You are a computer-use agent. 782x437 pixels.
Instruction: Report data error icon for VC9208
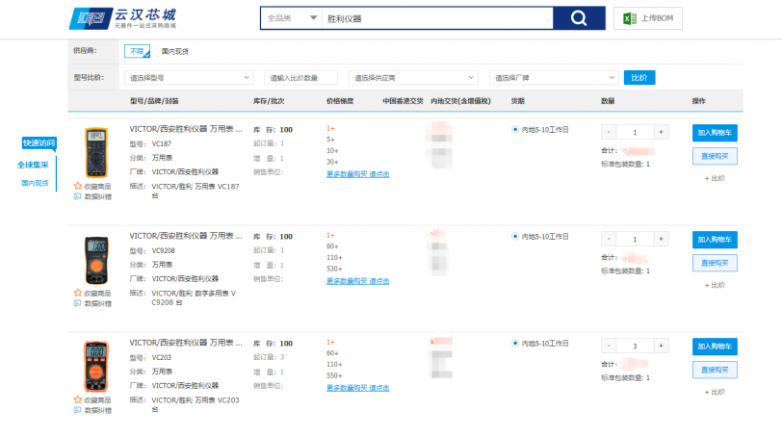(78, 303)
